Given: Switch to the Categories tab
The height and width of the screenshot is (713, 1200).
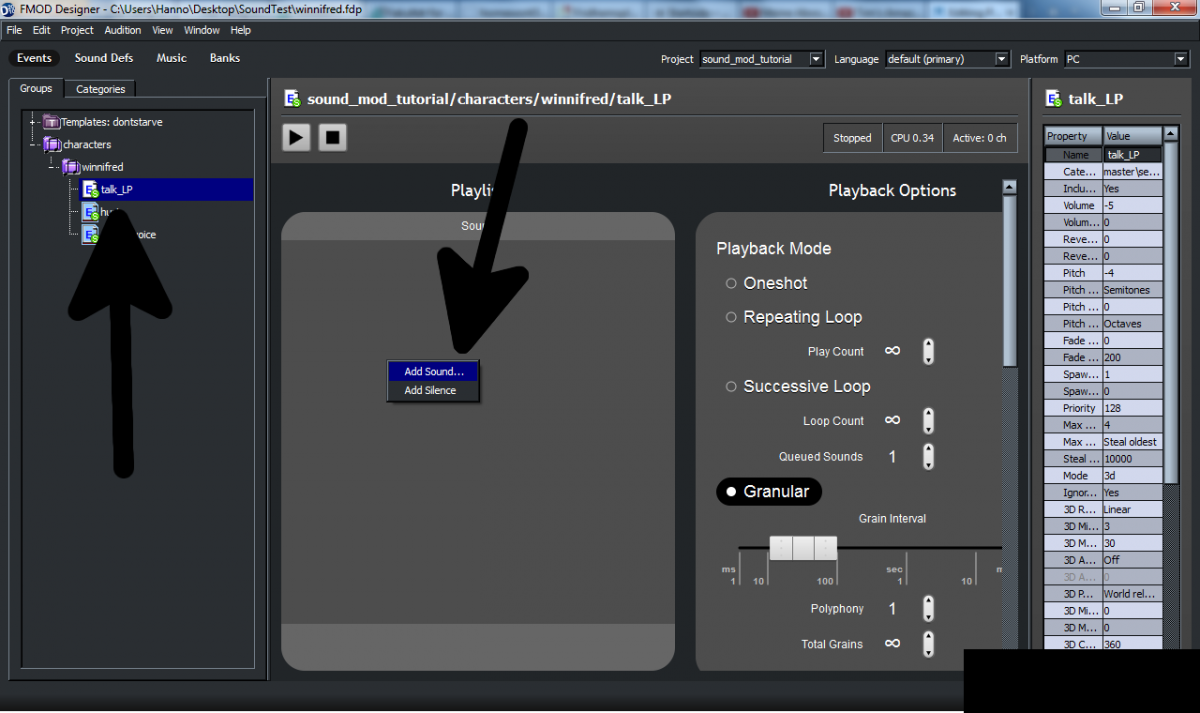Looking at the screenshot, I should [x=101, y=89].
